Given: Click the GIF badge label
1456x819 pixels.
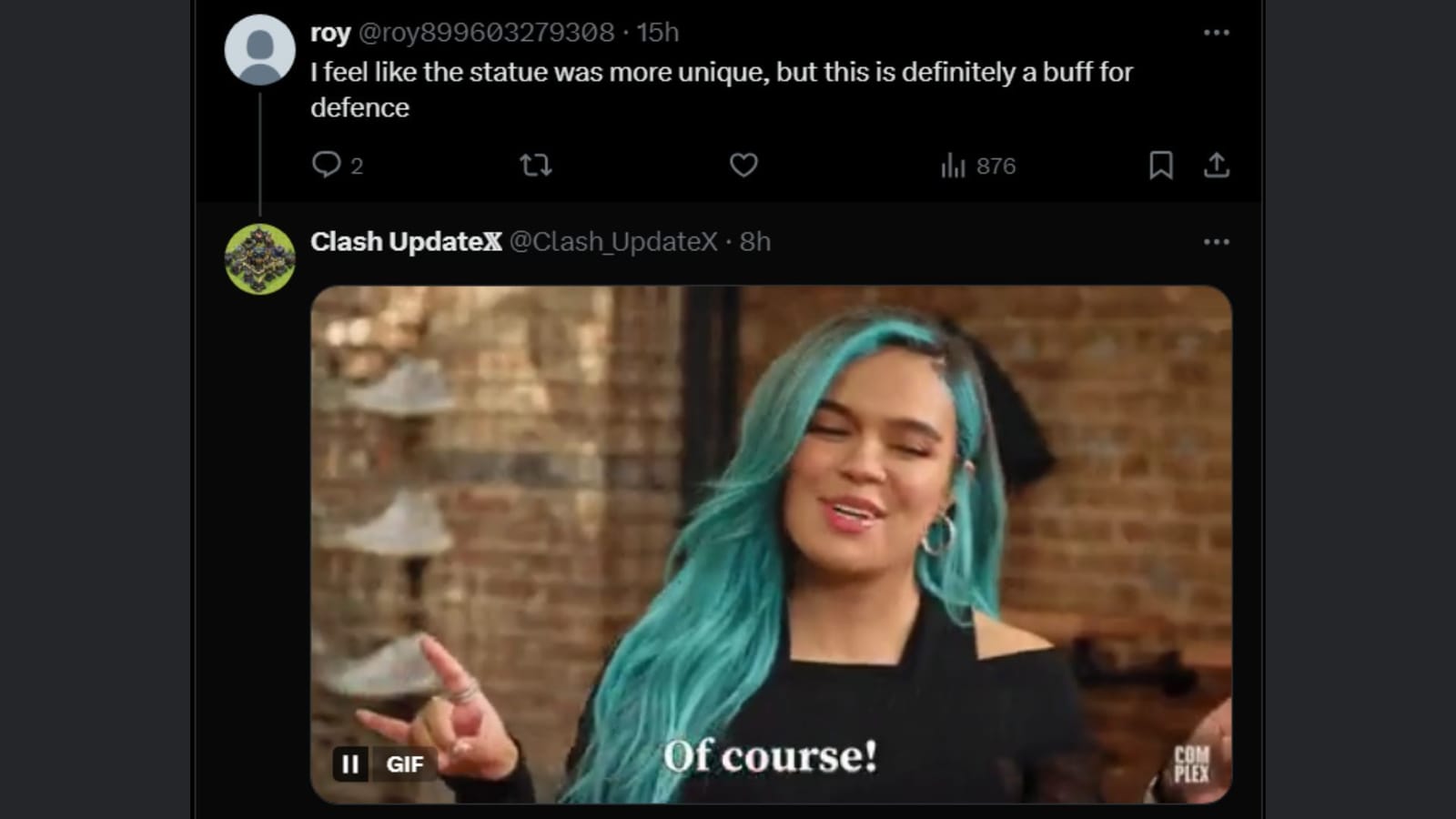Looking at the screenshot, I should (x=405, y=764).
